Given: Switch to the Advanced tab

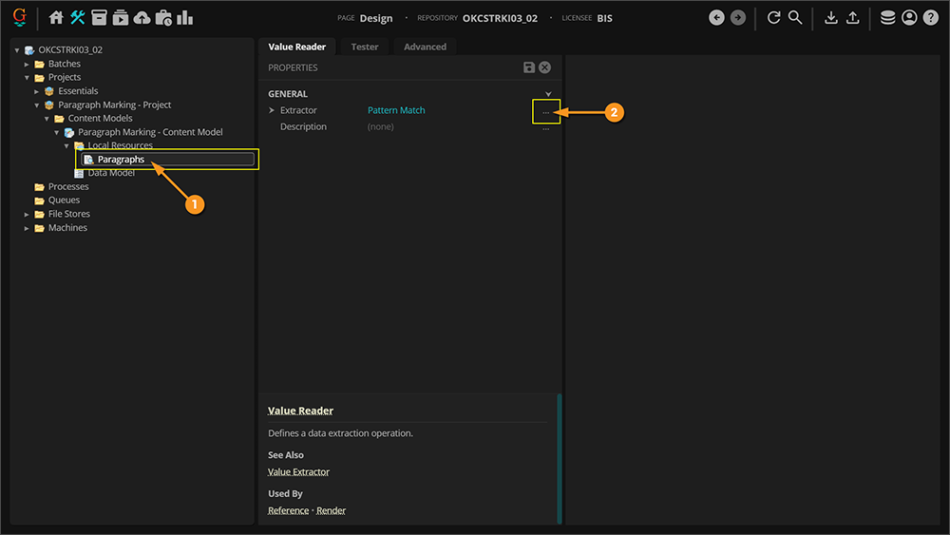Looking at the screenshot, I should [x=425, y=47].
